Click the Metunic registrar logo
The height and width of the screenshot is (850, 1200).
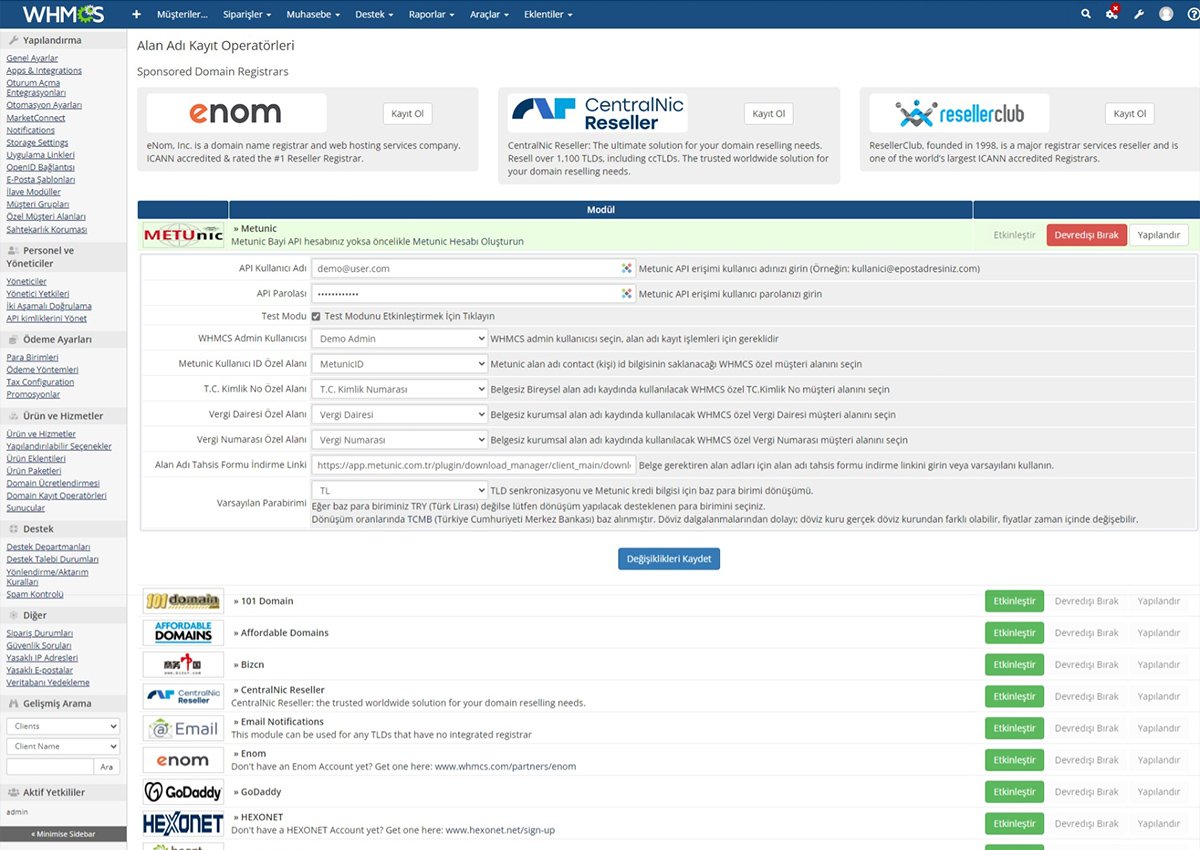[x=183, y=236]
